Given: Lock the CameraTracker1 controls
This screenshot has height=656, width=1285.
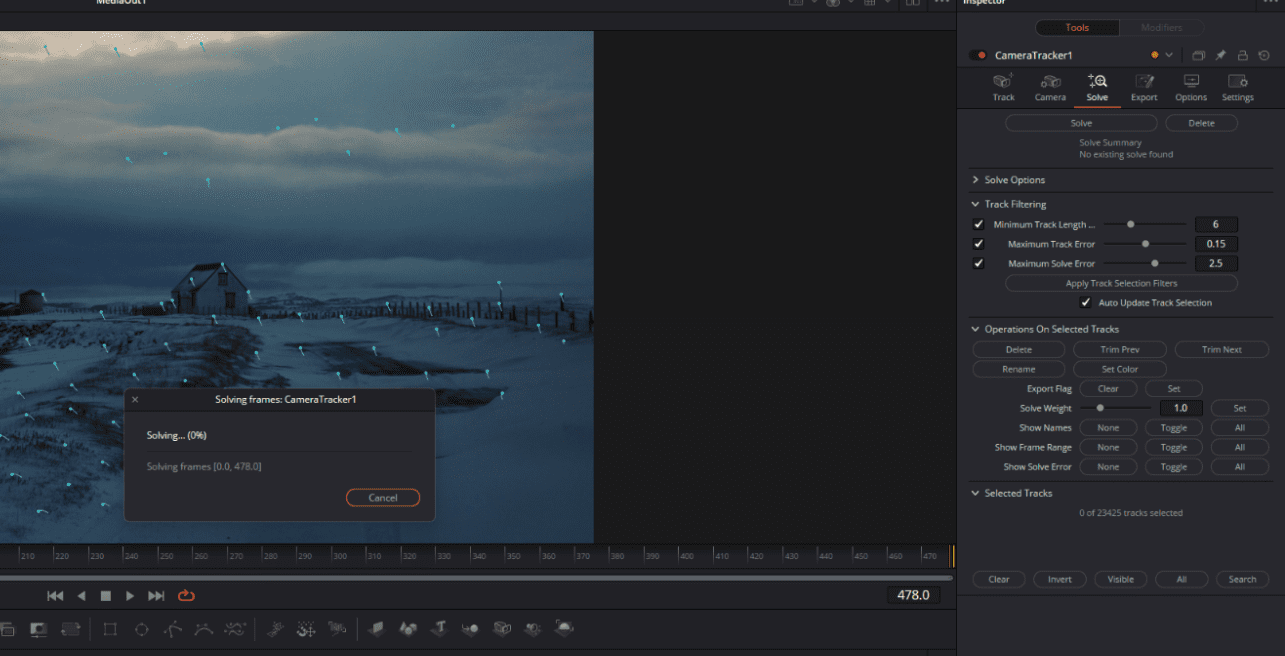Looking at the screenshot, I should pos(1243,56).
